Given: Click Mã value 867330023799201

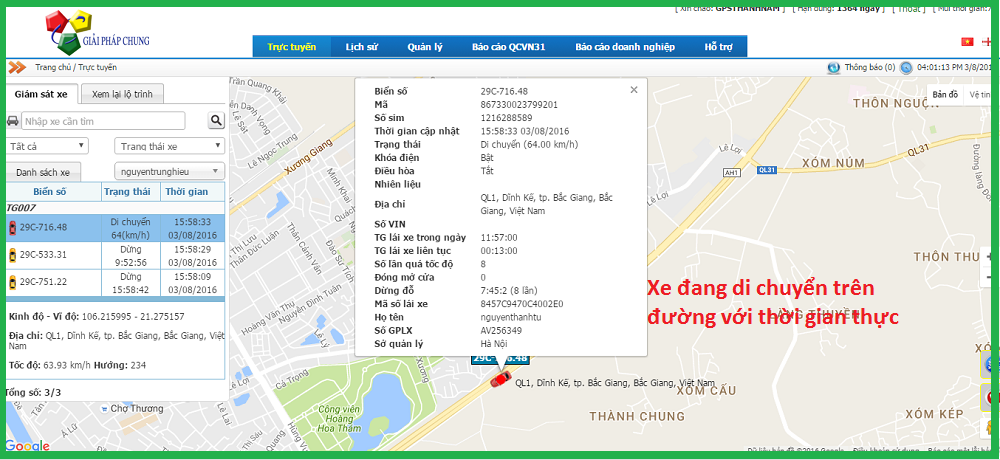Looking at the screenshot, I should pos(519,105).
